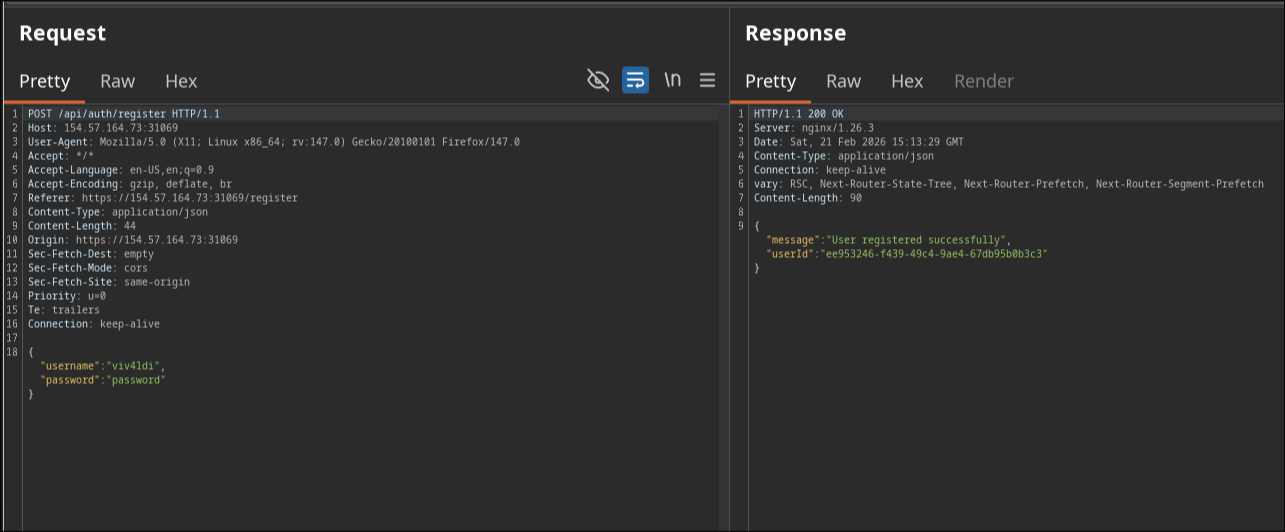This screenshot has height=532, width=1285.
Task: Click the Sec-Fetch-Dest: empty line
Action: pos(91,254)
